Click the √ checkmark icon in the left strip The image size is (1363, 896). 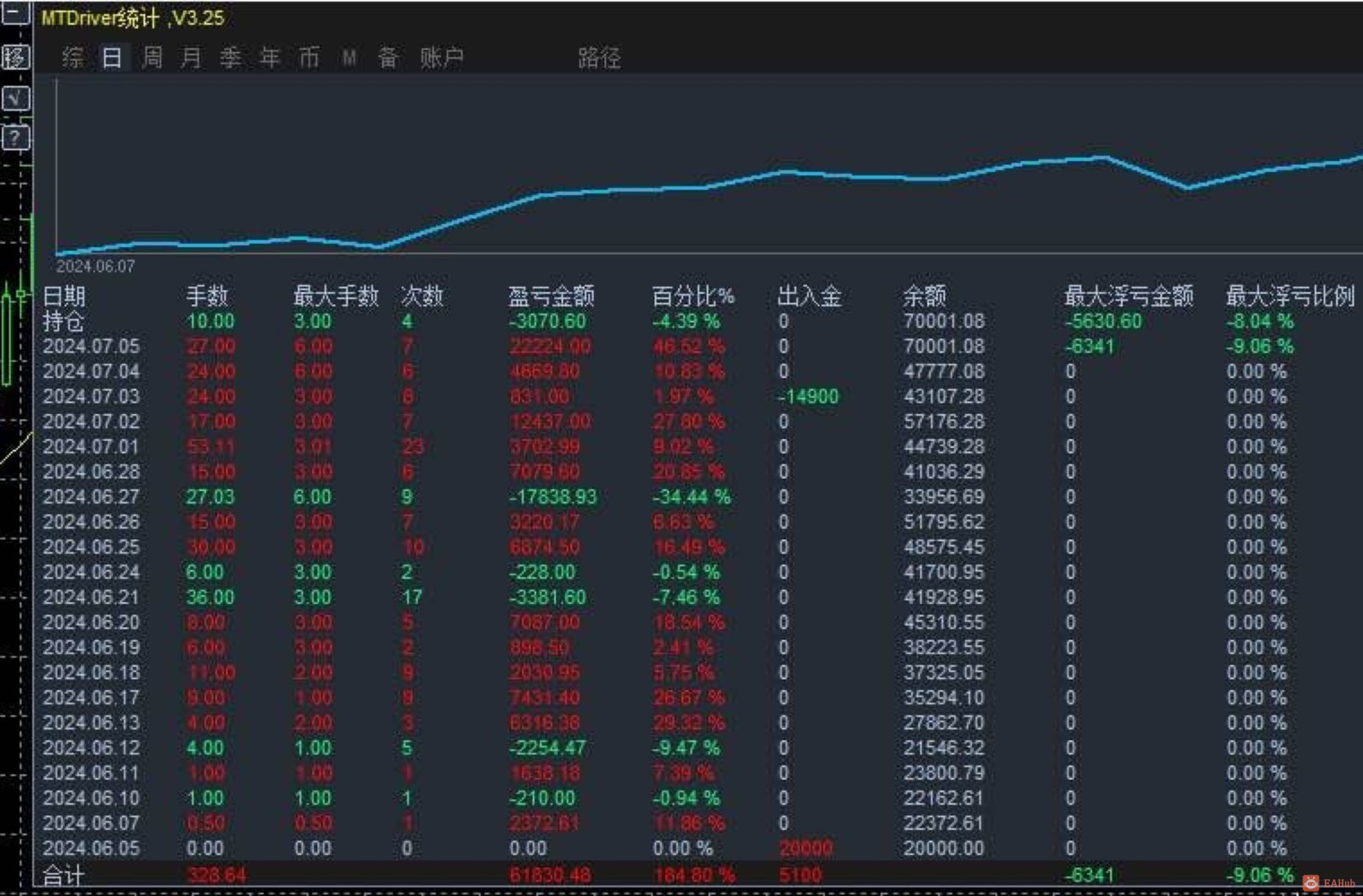click(x=15, y=98)
